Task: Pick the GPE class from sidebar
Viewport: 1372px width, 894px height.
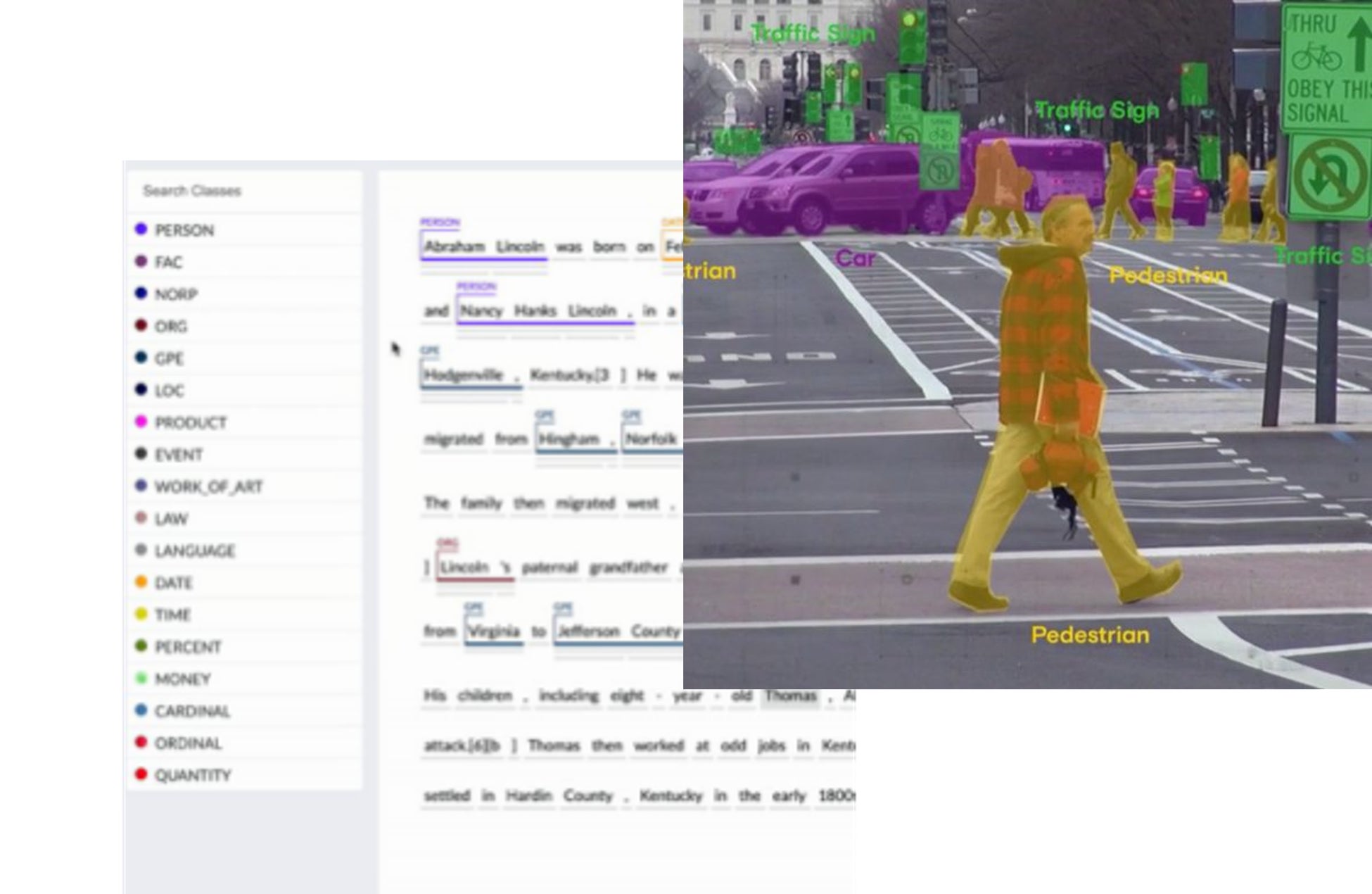Action: tap(169, 358)
